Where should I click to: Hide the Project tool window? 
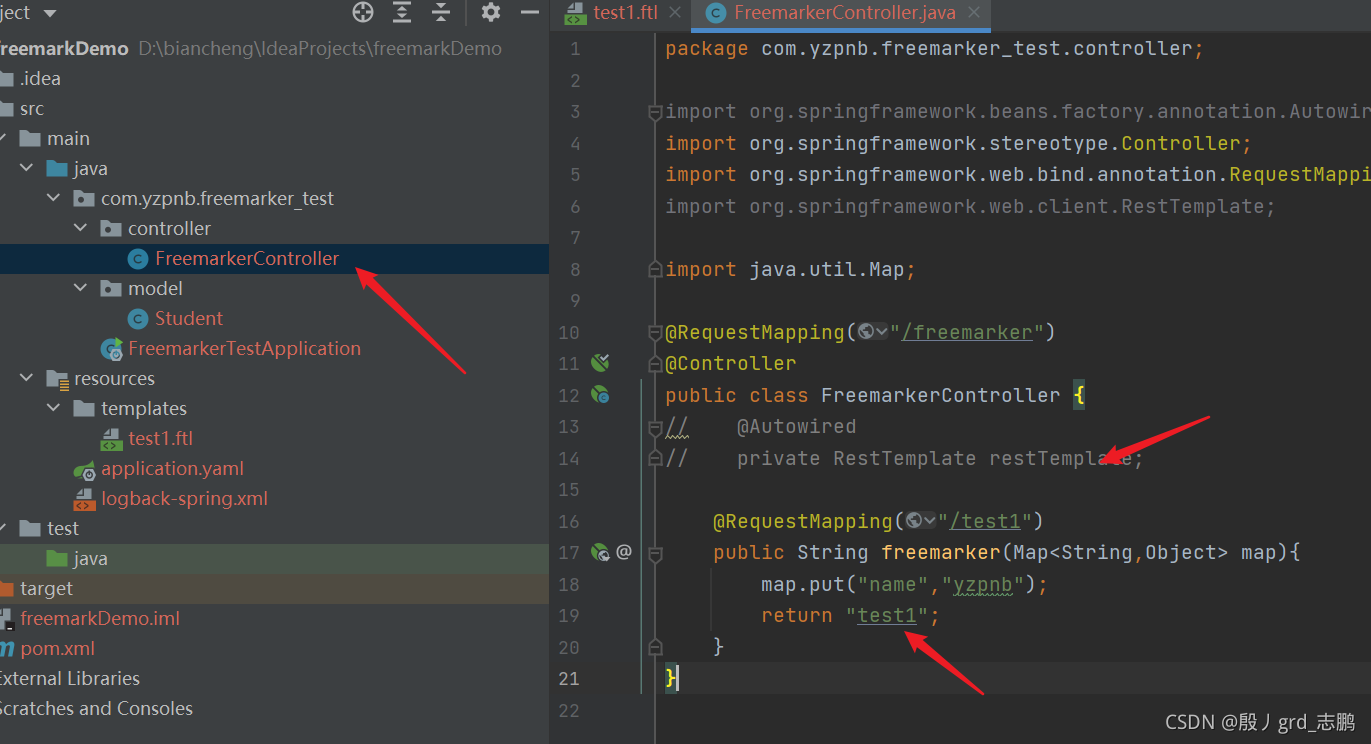click(x=530, y=12)
